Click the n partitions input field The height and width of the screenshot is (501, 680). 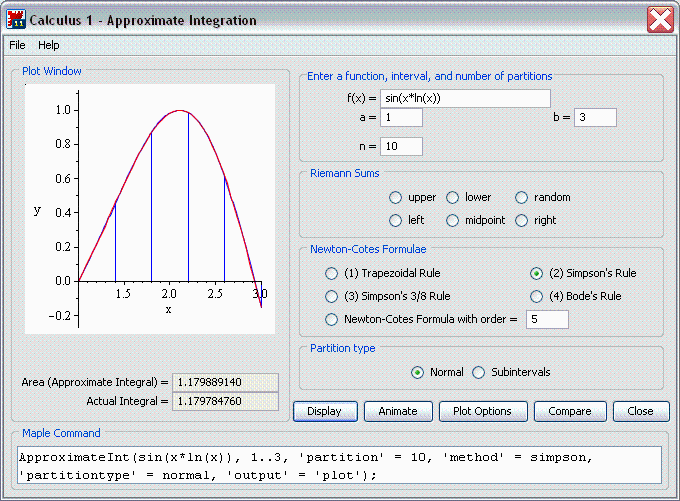click(401, 146)
